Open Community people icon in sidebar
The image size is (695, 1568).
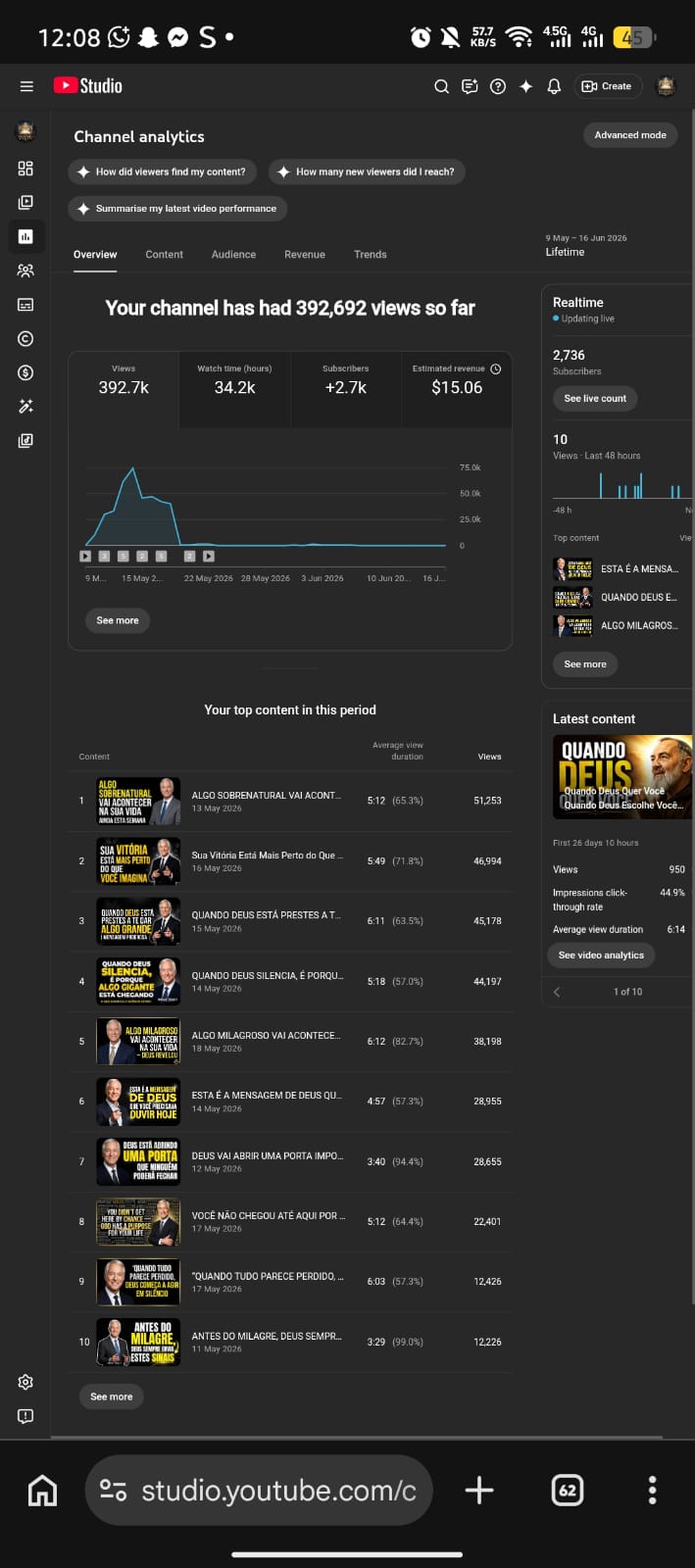click(25, 270)
